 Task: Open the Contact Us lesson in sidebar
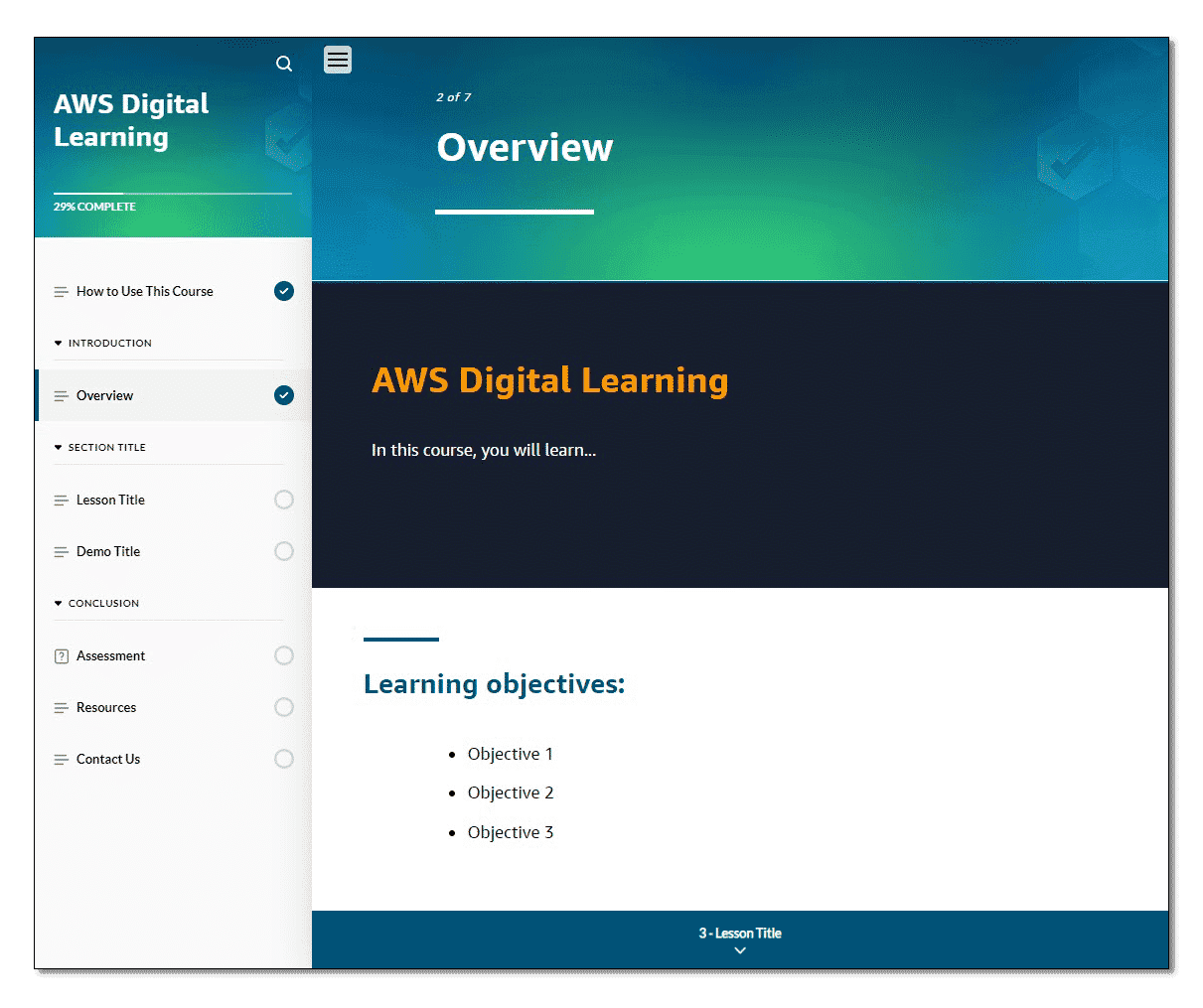tap(173, 759)
